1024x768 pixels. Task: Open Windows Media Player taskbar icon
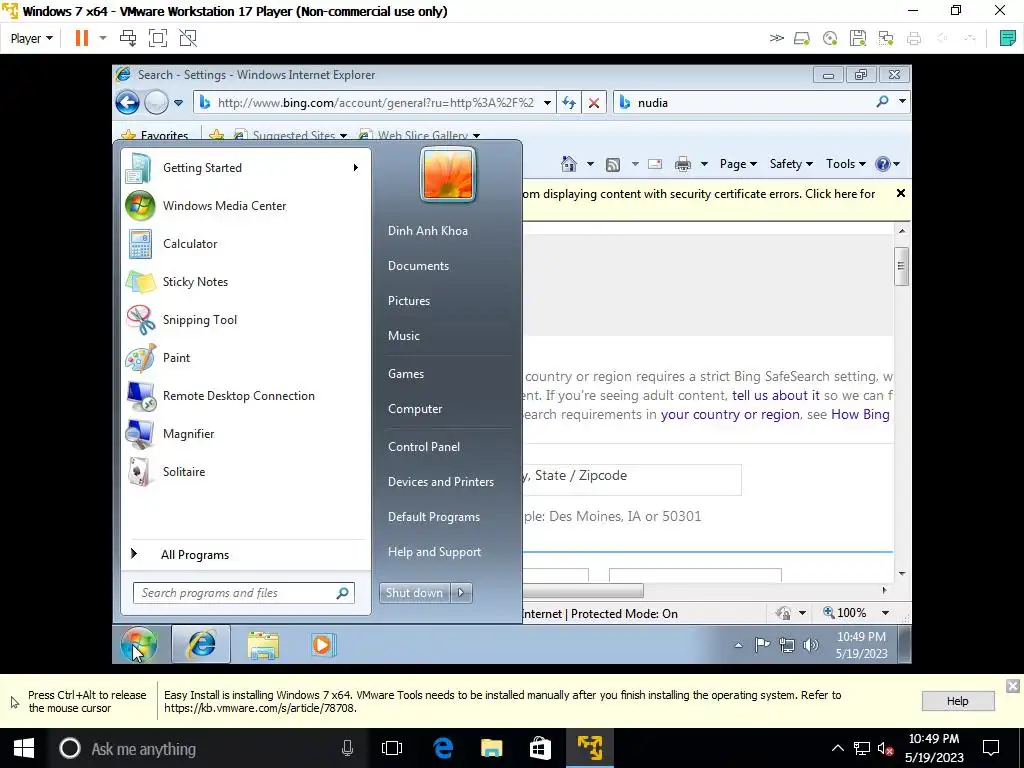click(x=323, y=645)
